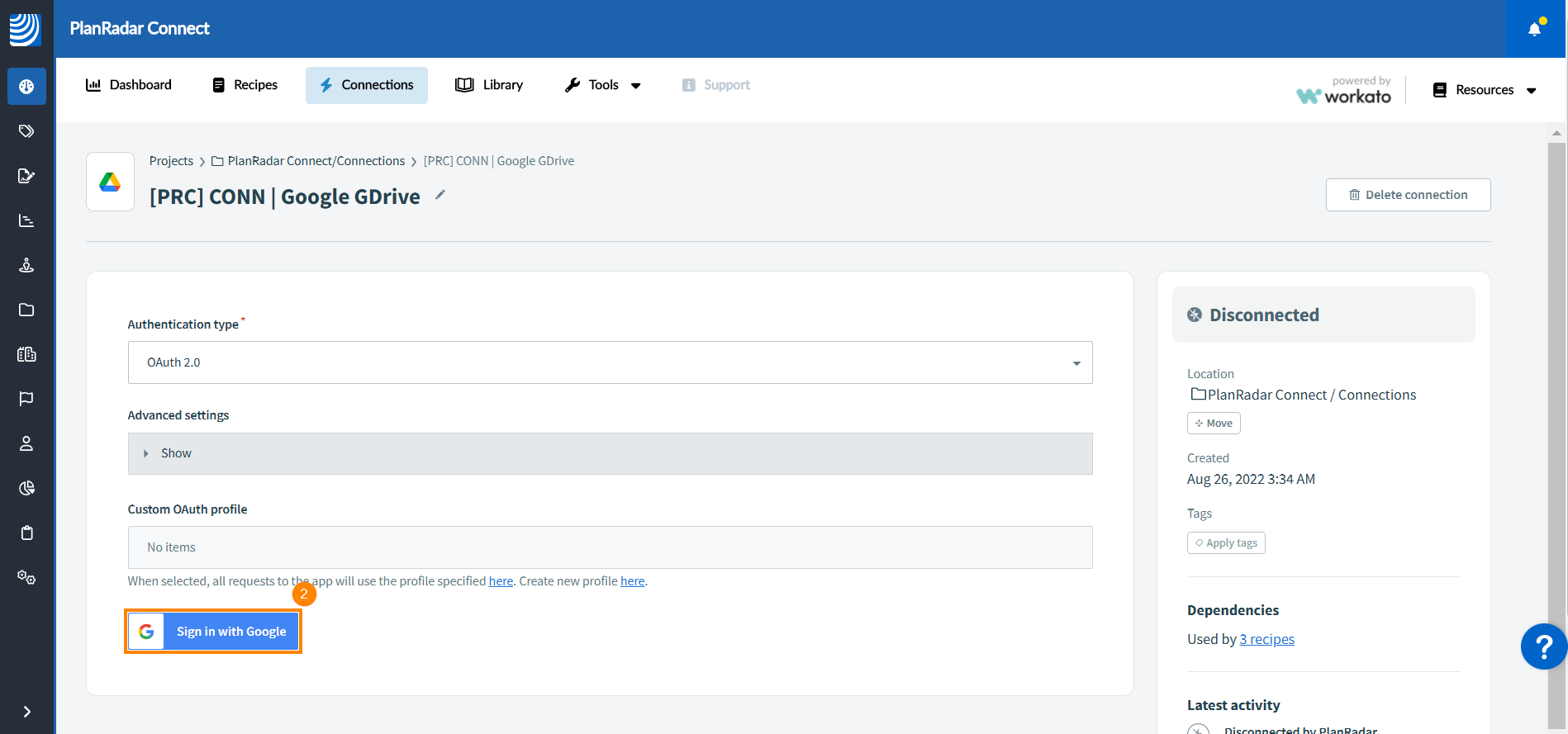The height and width of the screenshot is (734, 1568).
Task: Click the Google Drive connection logo
Action: [x=110, y=182]
